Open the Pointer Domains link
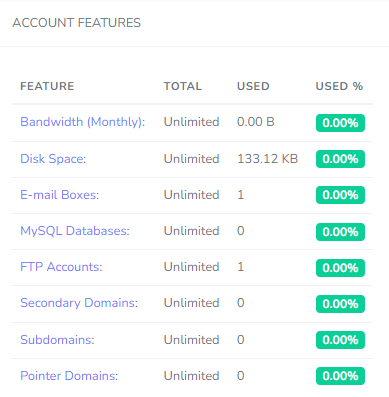389x397 pixels. (69, 376)
